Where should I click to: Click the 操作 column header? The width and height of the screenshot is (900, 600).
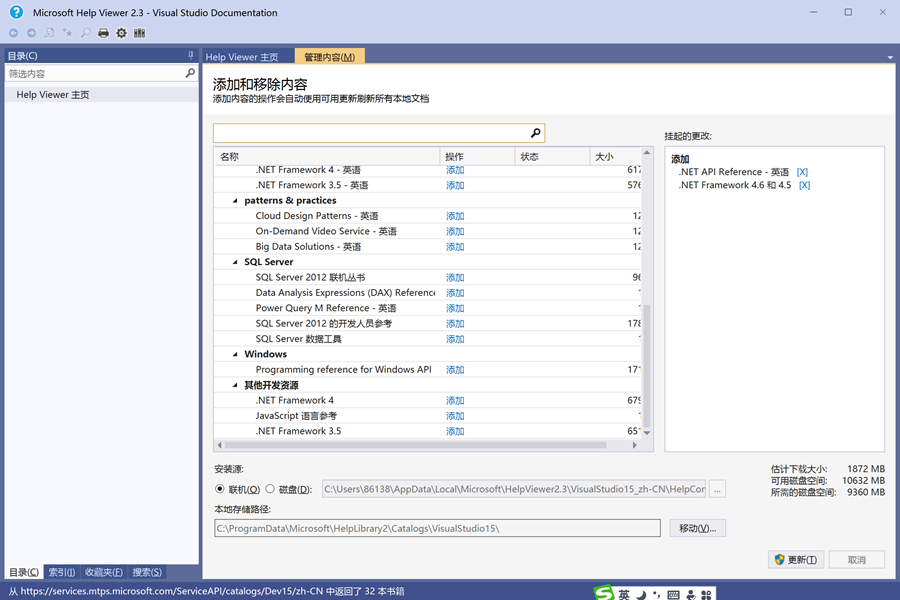[478, 157]
